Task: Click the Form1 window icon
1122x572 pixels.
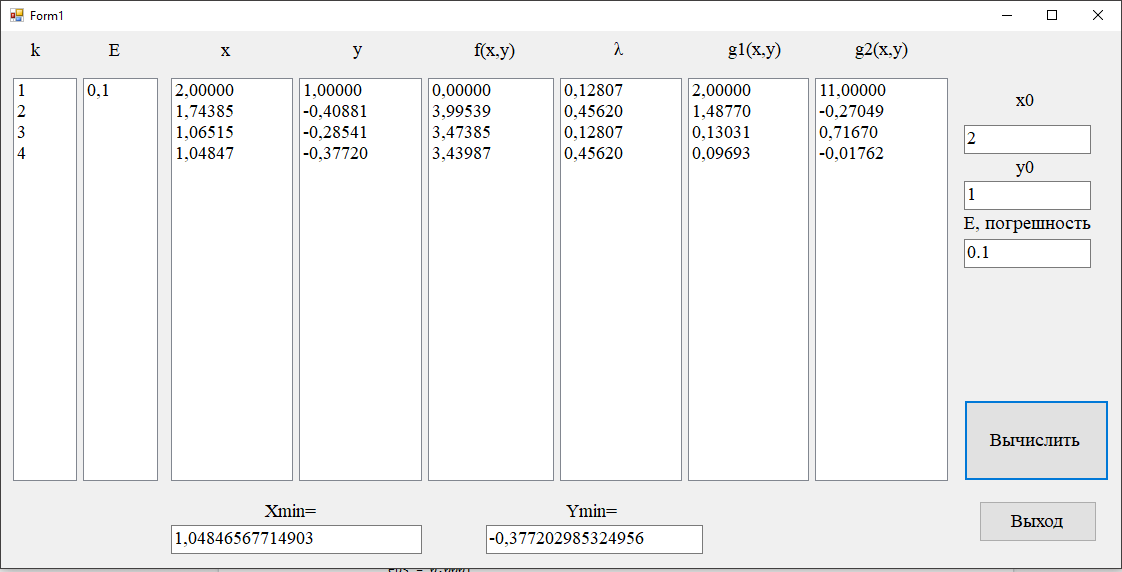Action: (16, 15)
